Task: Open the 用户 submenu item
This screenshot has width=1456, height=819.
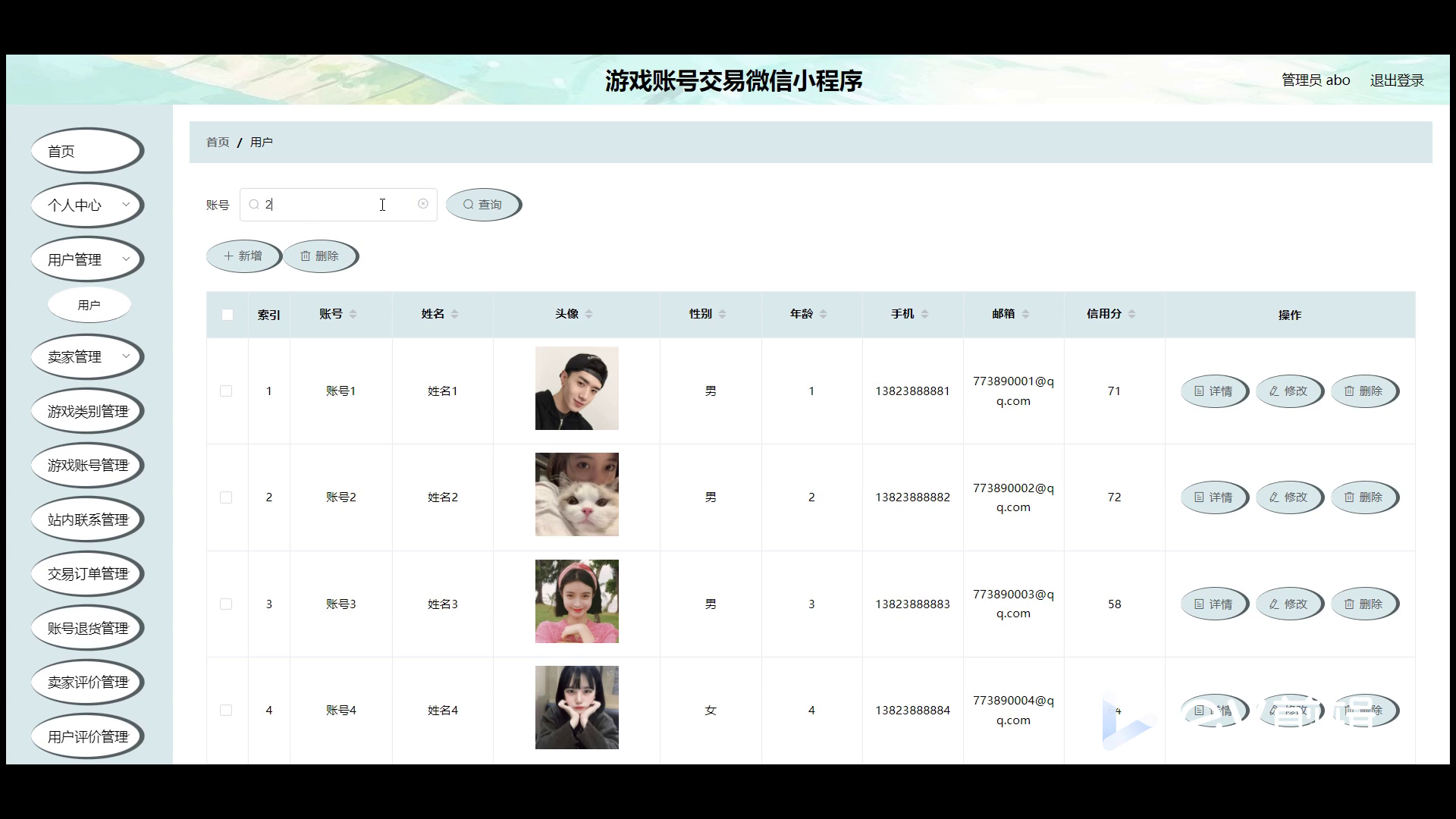Action: pos(89,305)
